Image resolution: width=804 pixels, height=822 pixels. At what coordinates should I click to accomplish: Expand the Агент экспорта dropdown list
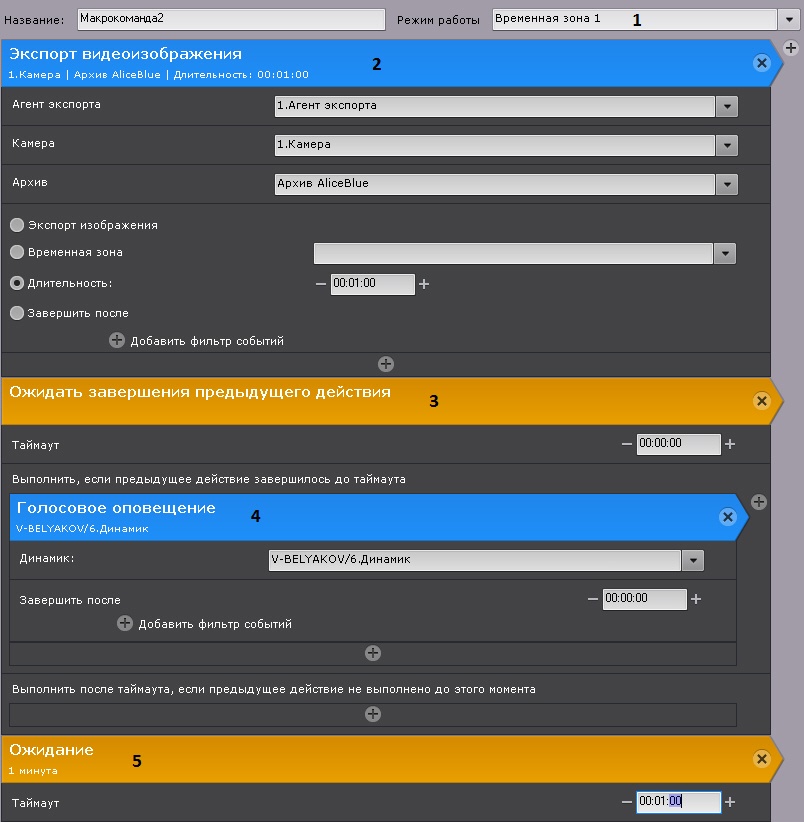(x=727, y=106)
